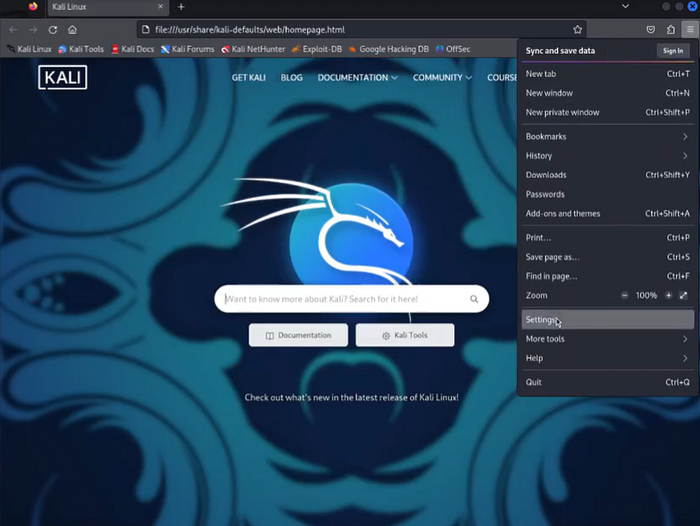Click the Documentation button

(x=298, y=335)
